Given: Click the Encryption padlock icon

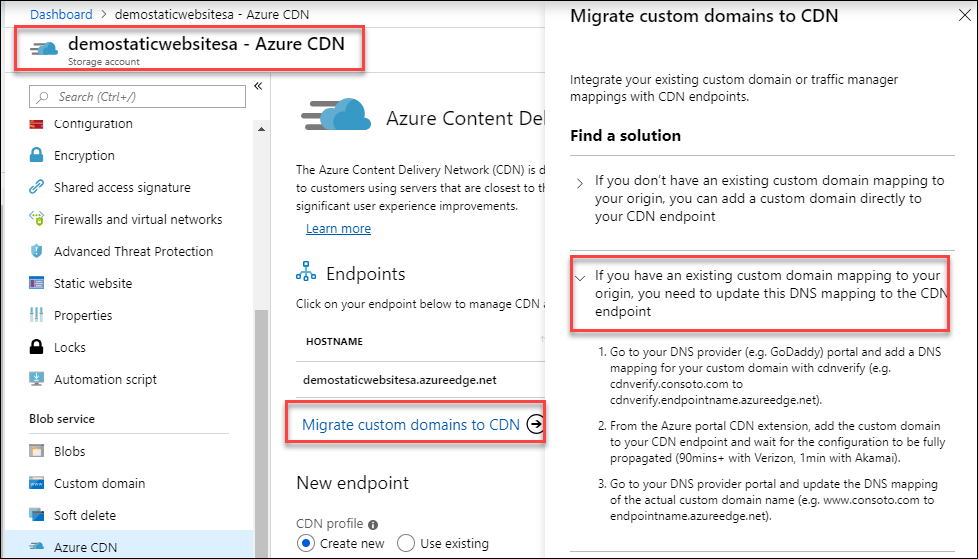Looking at the screenshot, I should [x=36, y=155].
